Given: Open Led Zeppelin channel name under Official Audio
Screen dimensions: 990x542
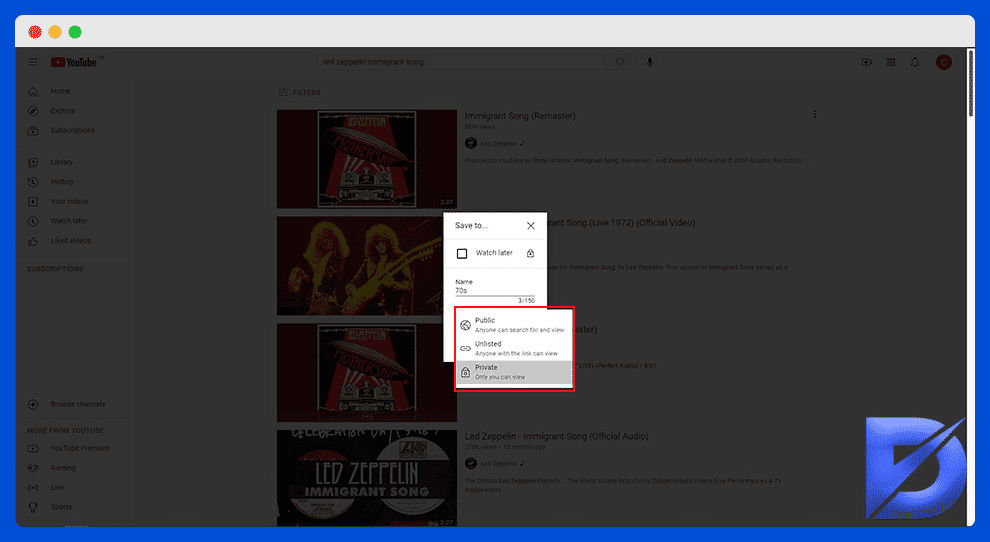Looking at the screenshot, I should pos(499,464).
